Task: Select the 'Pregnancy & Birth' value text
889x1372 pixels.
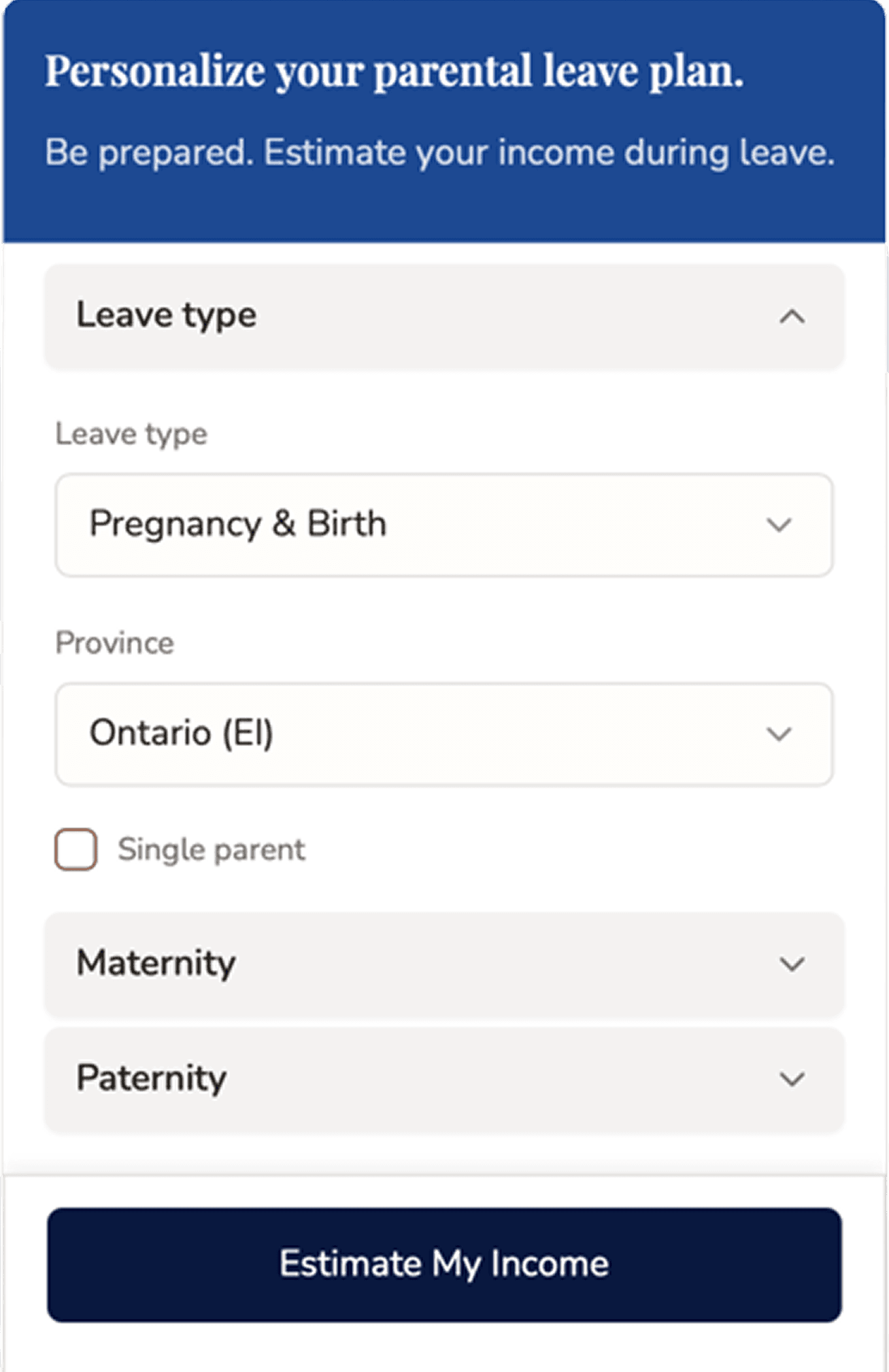Action: coord(238,525)
